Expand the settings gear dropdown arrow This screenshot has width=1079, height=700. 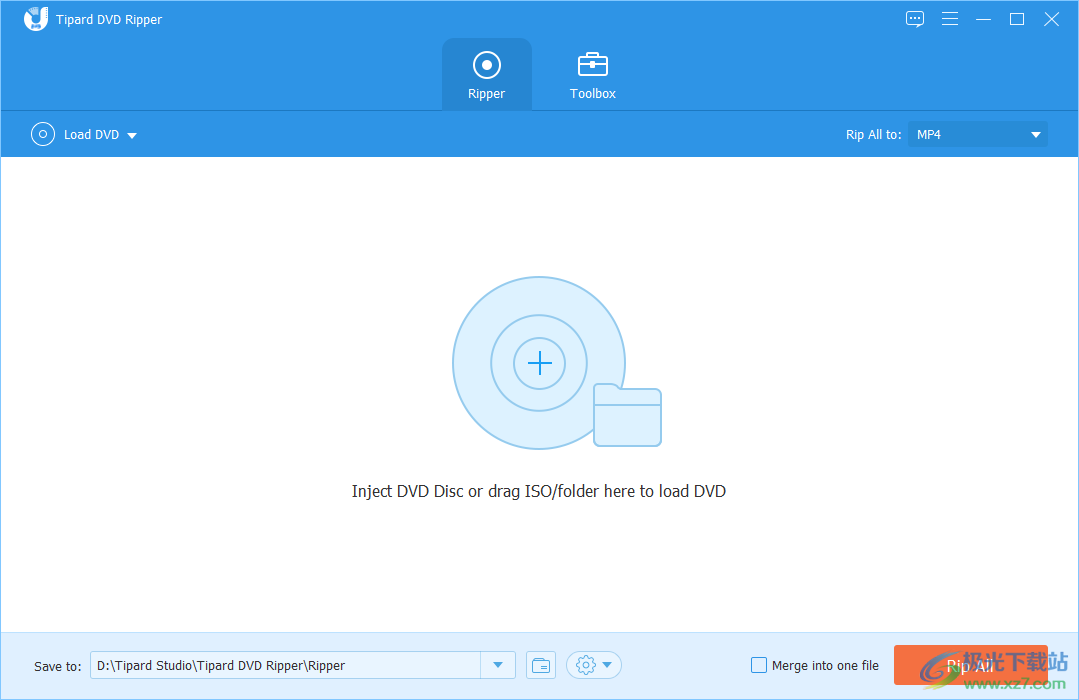[604, 665]
